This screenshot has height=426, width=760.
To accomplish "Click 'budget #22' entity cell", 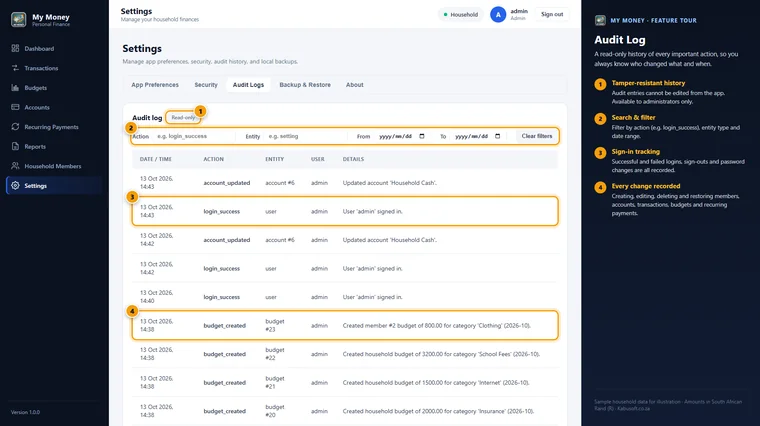I will tap(275, 354).
